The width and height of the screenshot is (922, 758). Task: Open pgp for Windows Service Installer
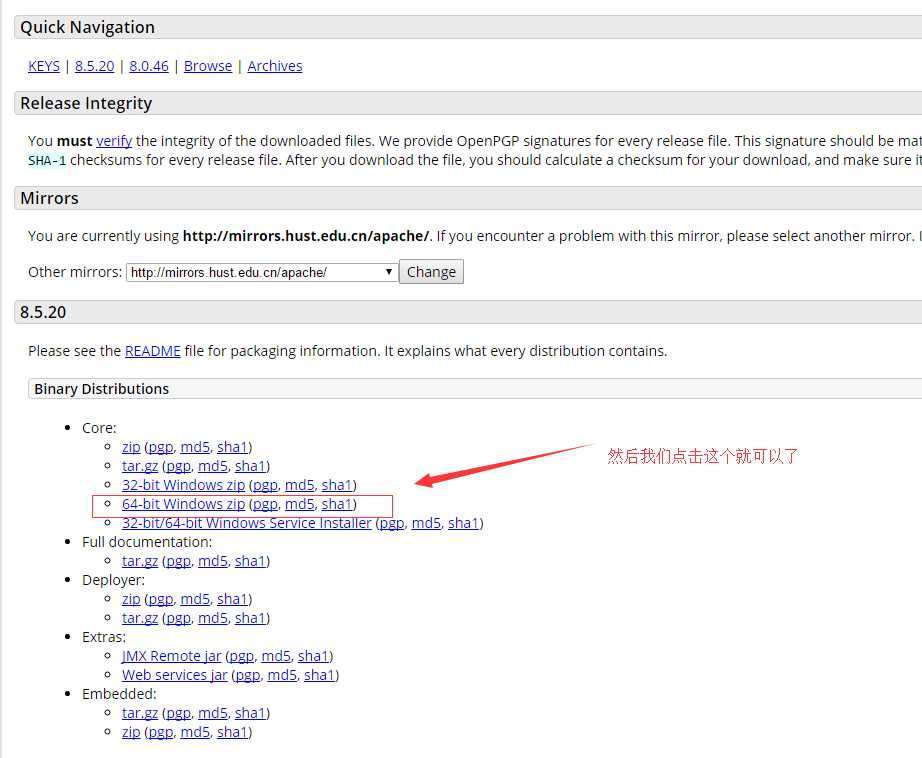(x=392, y=523)
